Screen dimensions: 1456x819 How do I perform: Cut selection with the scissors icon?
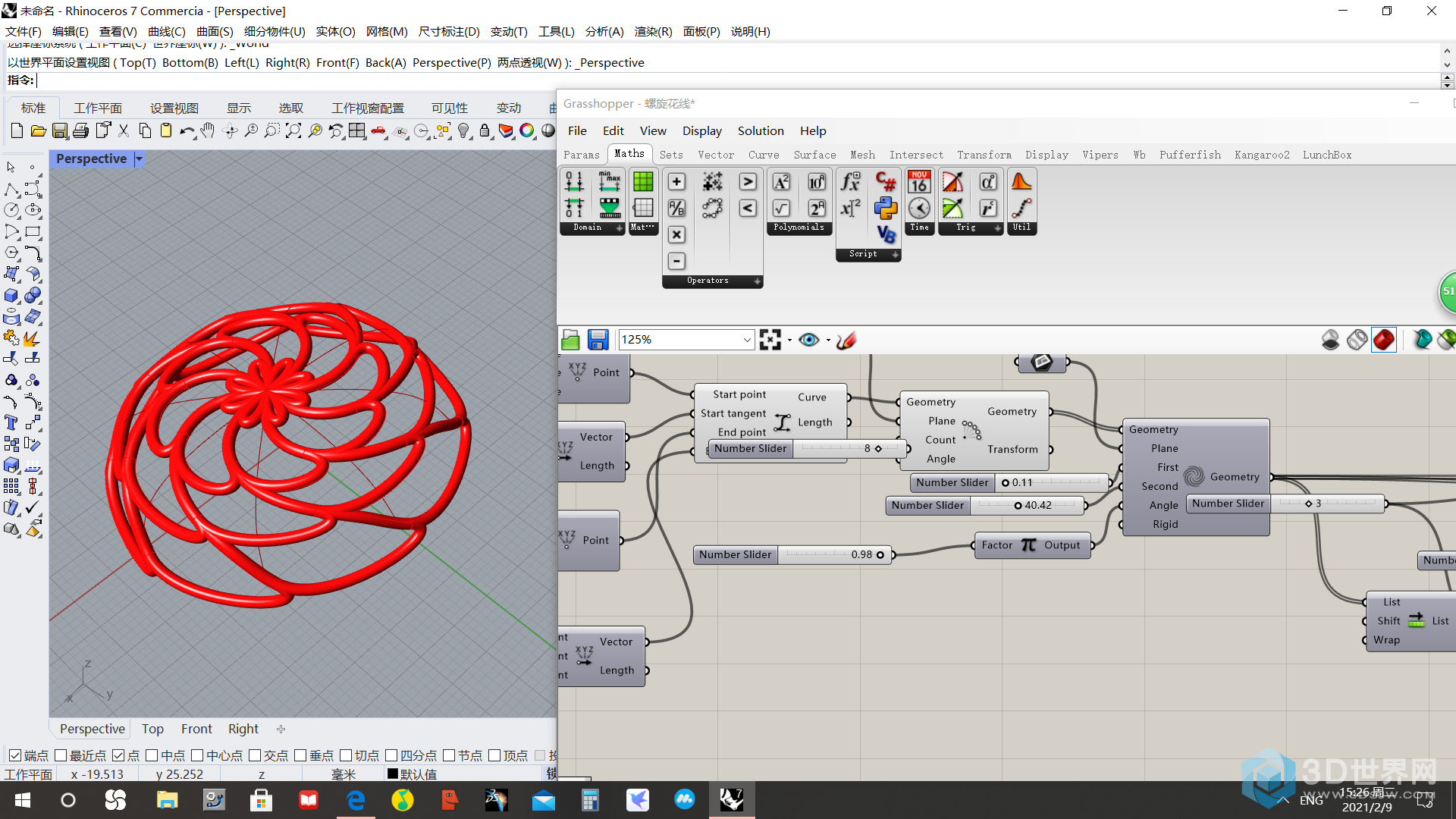point(124,131)
